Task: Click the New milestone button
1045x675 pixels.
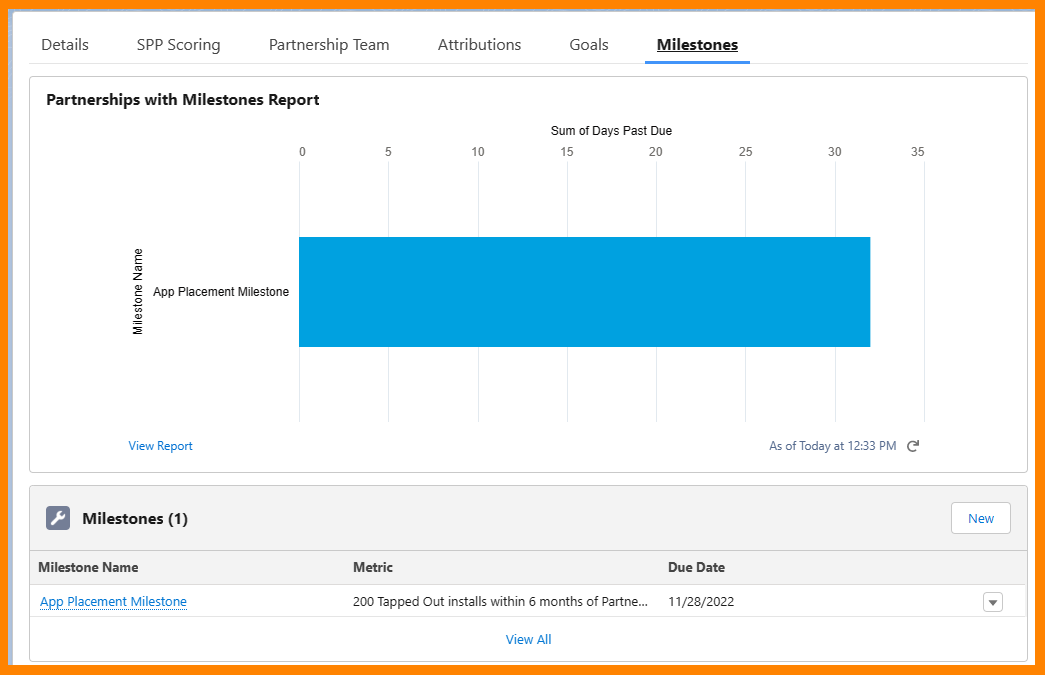Action: (980, 518)
